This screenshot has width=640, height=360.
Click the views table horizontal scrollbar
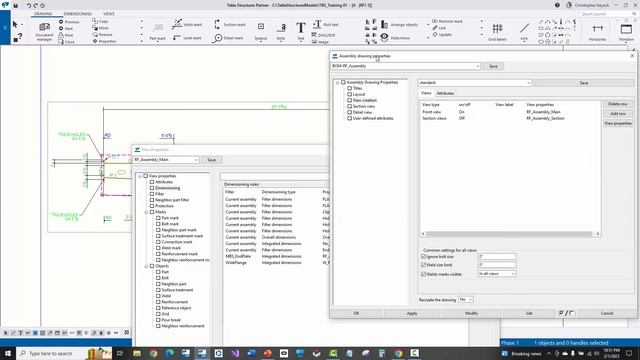point(510,234)
